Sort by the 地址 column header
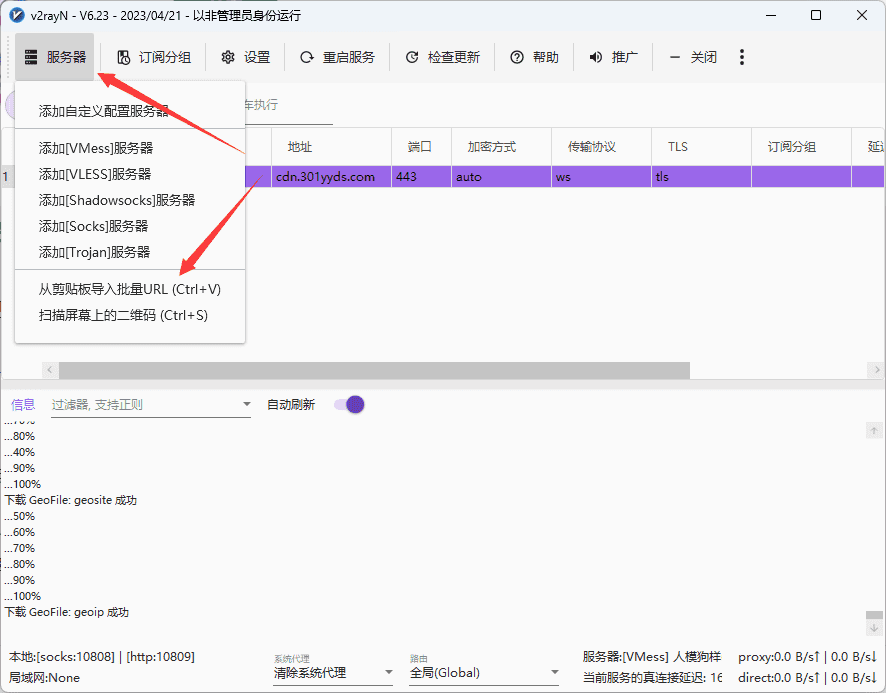Screen dimensions: 886x693 click(332, 147)
